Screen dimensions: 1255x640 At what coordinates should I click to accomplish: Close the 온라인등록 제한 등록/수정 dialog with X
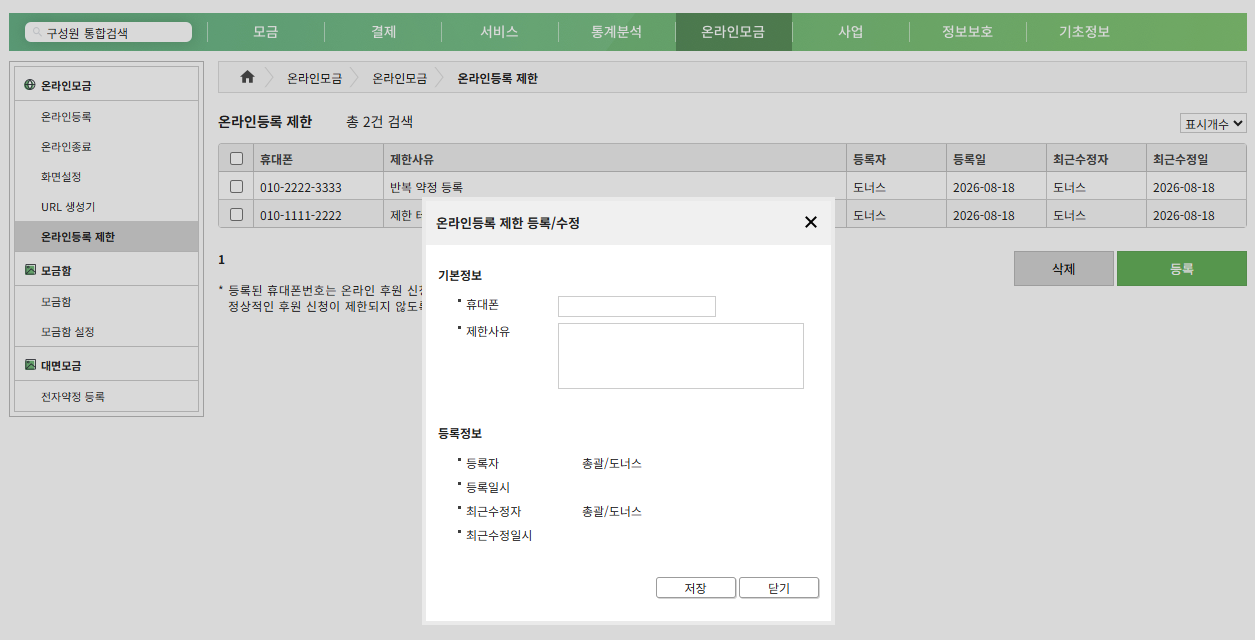[x=811, y=222]
